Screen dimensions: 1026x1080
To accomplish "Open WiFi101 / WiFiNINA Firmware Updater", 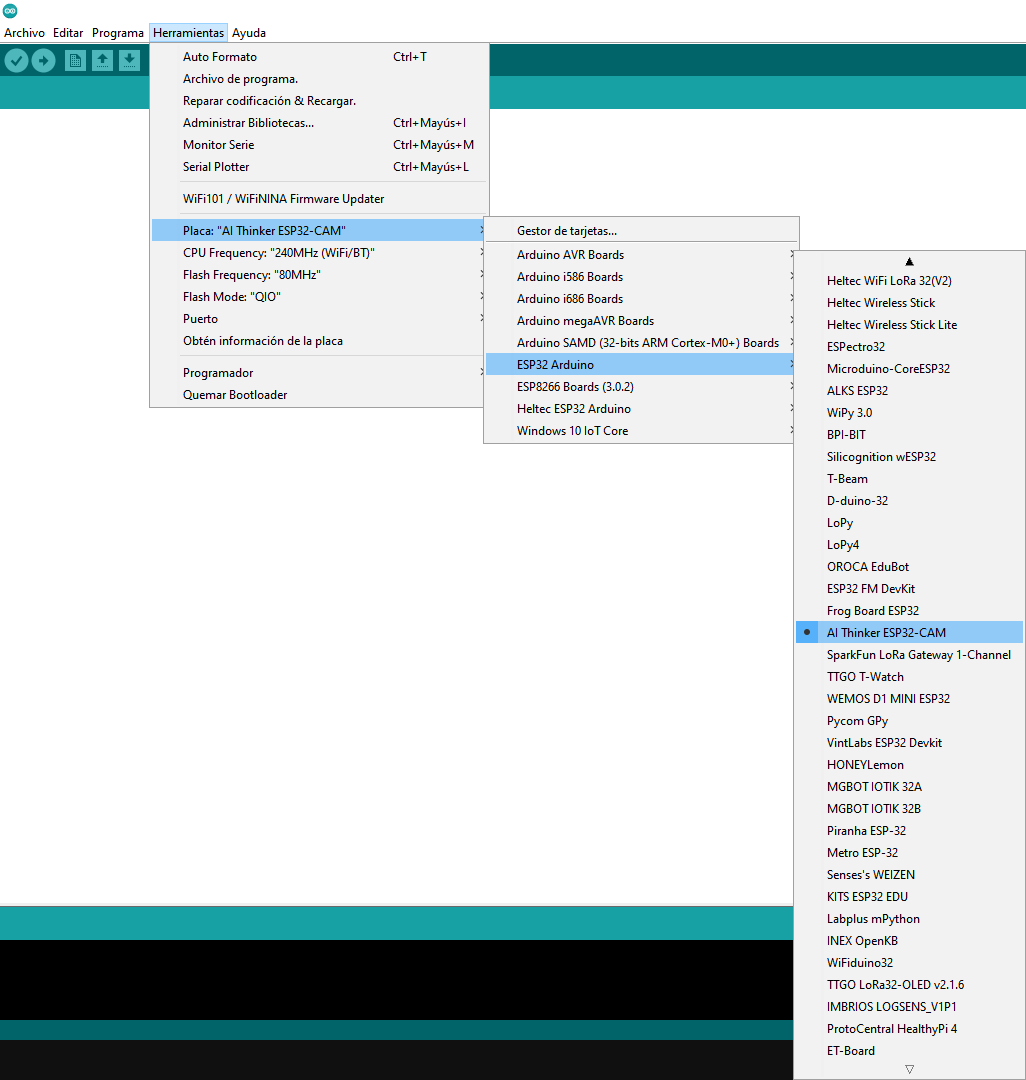I will click(320, 198).
